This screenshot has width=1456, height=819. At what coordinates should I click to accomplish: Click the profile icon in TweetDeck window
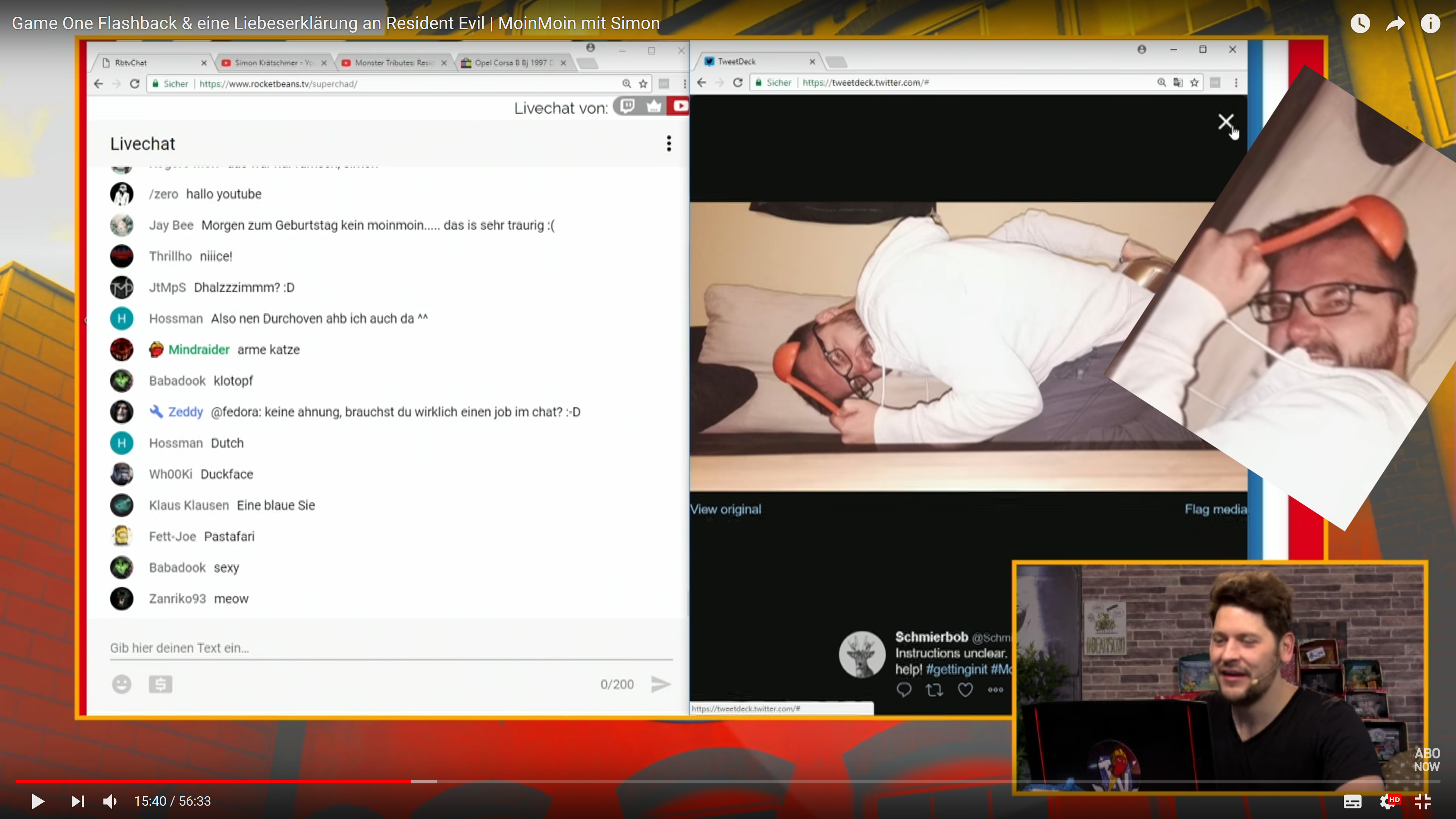pyautogui.click(x=1142, y=50)
